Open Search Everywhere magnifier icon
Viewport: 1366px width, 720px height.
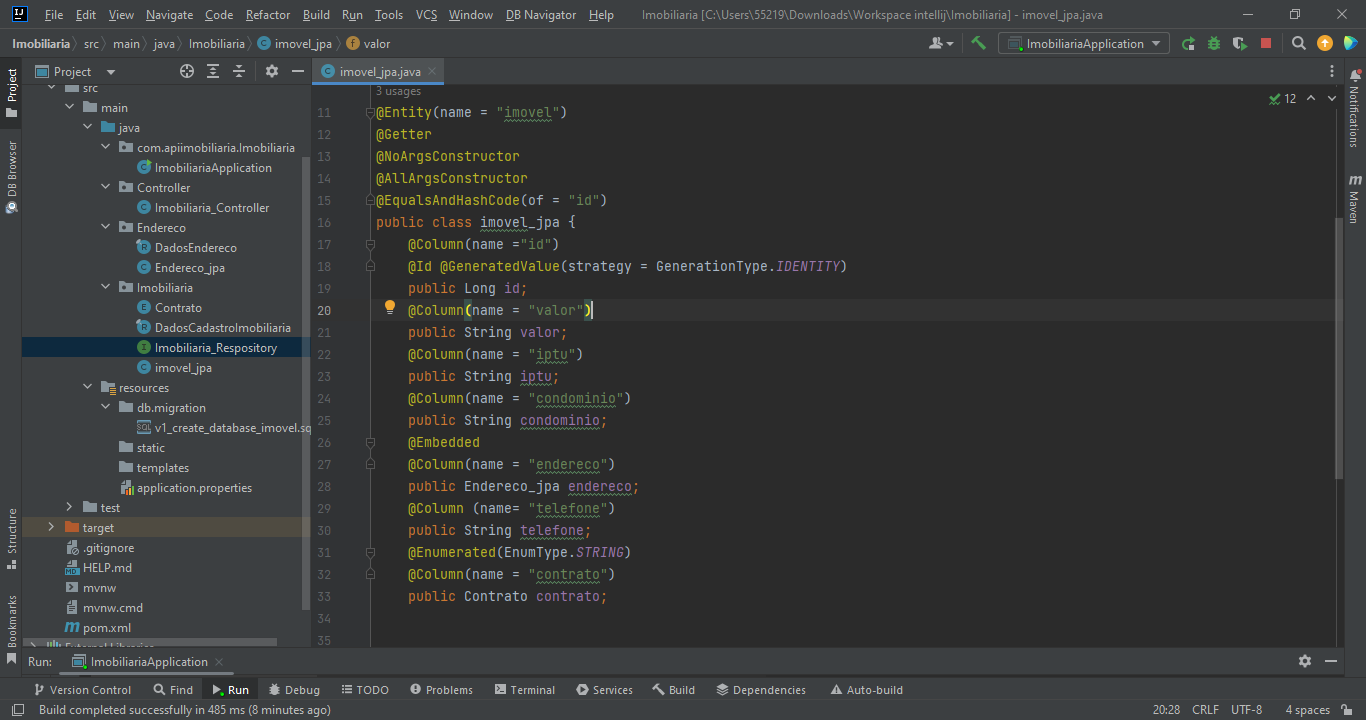pos(1299,43)
